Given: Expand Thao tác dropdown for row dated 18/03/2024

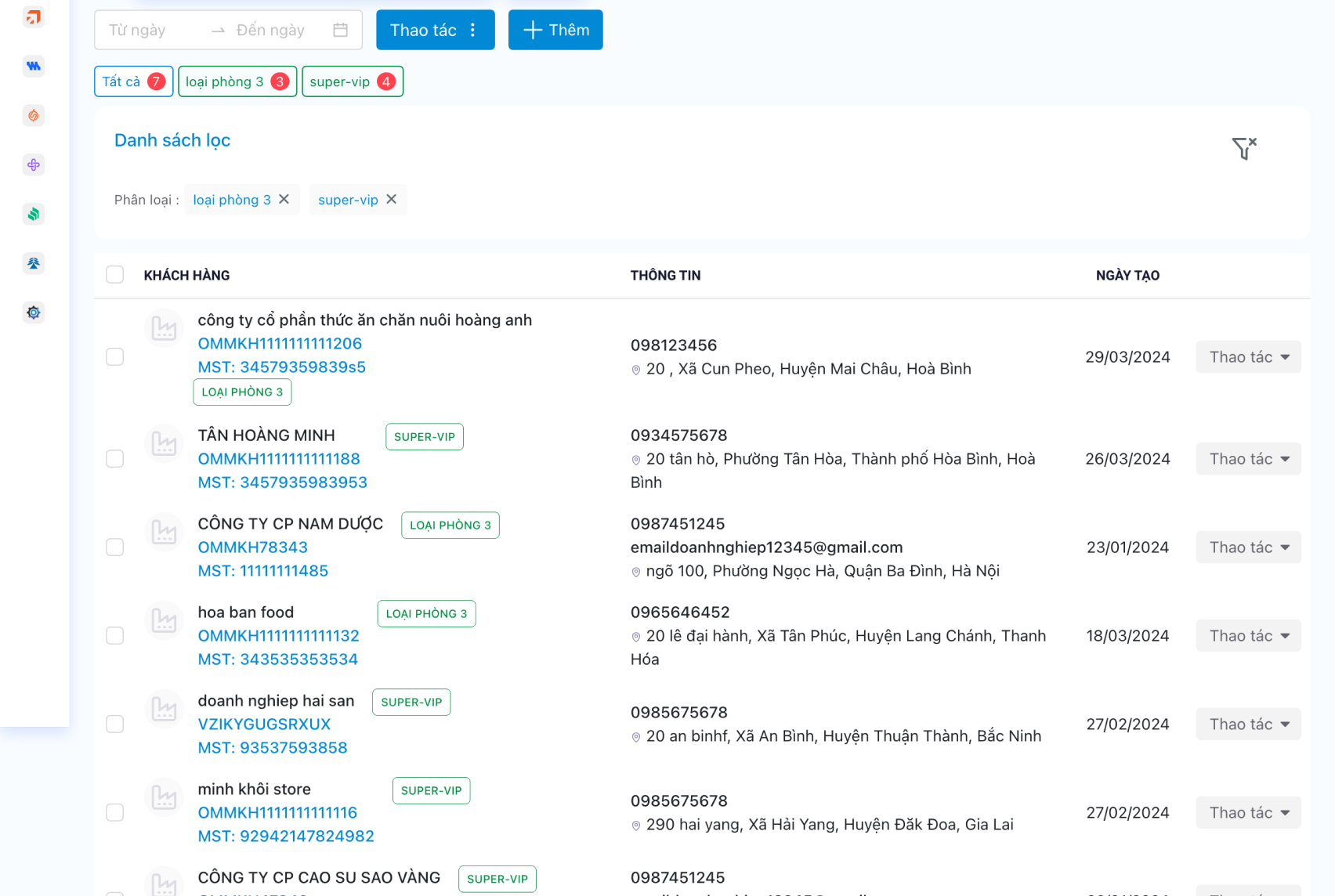Looking at the screenshot, I should [x=1248, y=636].
